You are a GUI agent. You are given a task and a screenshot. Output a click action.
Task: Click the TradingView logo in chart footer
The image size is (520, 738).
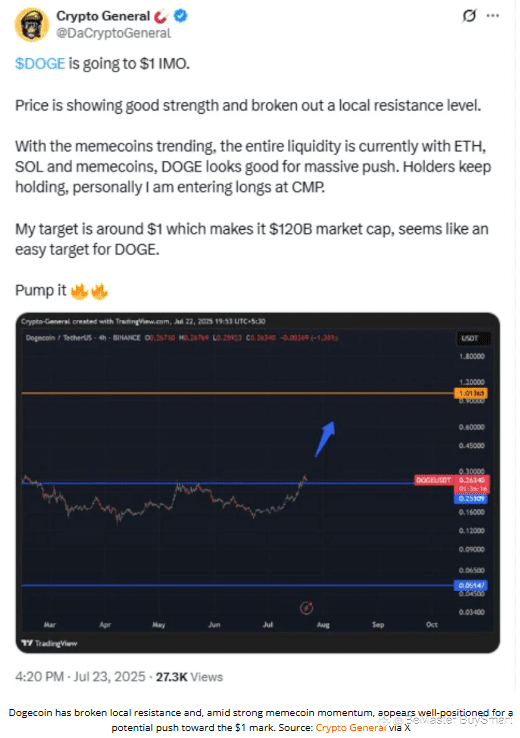pyautogui.click(x=49, y=643)
